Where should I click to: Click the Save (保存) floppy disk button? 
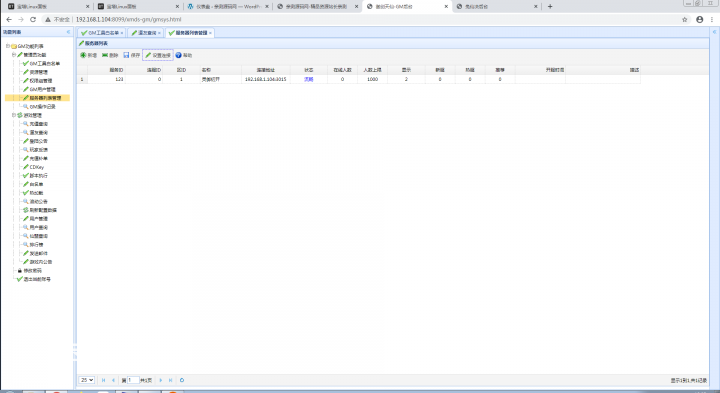[131, 55]
